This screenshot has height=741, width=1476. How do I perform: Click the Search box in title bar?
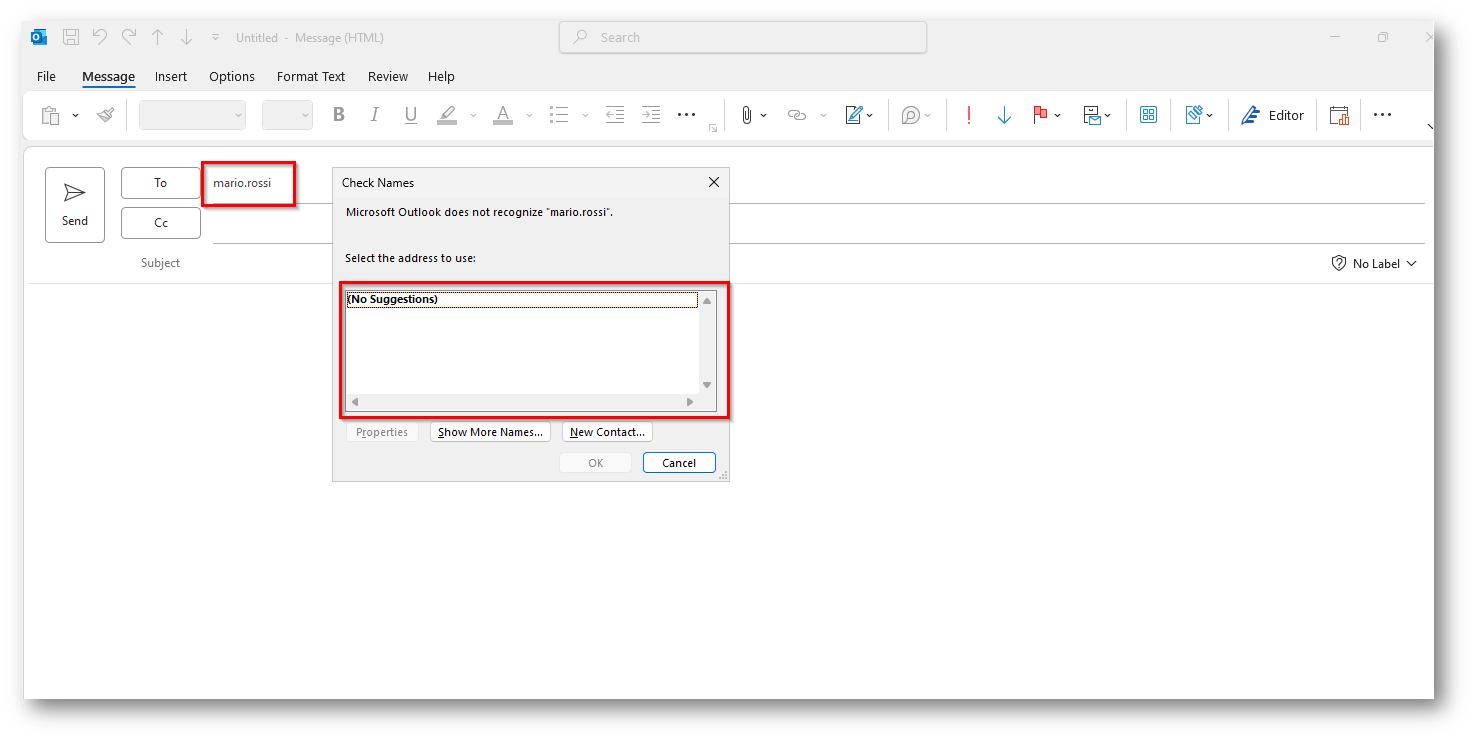[743, 37]
